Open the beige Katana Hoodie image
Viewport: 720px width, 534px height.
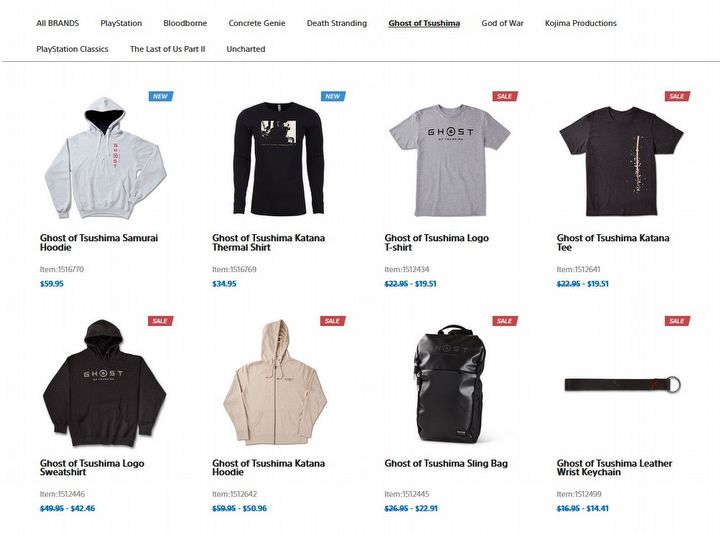point(275,382)
